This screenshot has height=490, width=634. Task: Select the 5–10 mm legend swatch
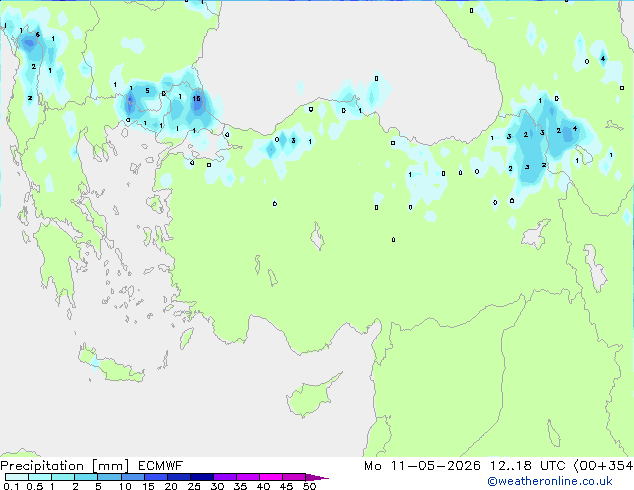(x=109, y=477)
